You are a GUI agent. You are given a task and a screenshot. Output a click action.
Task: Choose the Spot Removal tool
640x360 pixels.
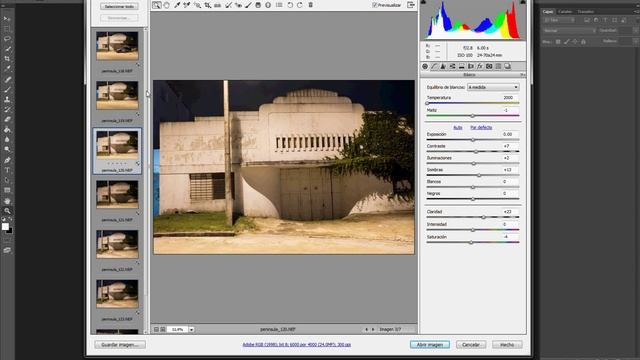click(229, 5)
